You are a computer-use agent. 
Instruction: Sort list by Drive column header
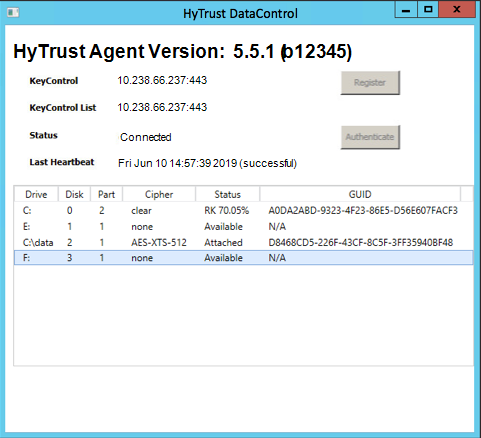point(36,194)
